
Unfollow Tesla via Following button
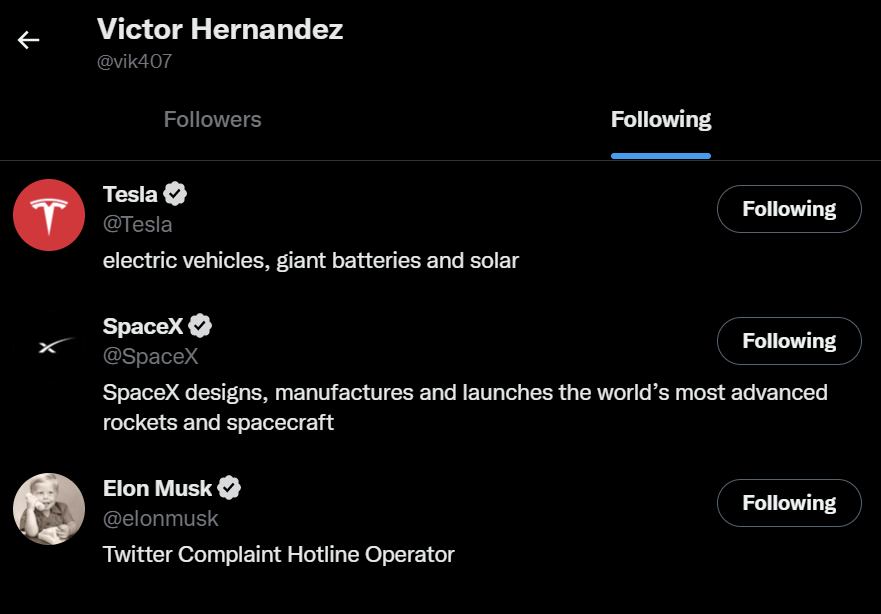[789, 209]
